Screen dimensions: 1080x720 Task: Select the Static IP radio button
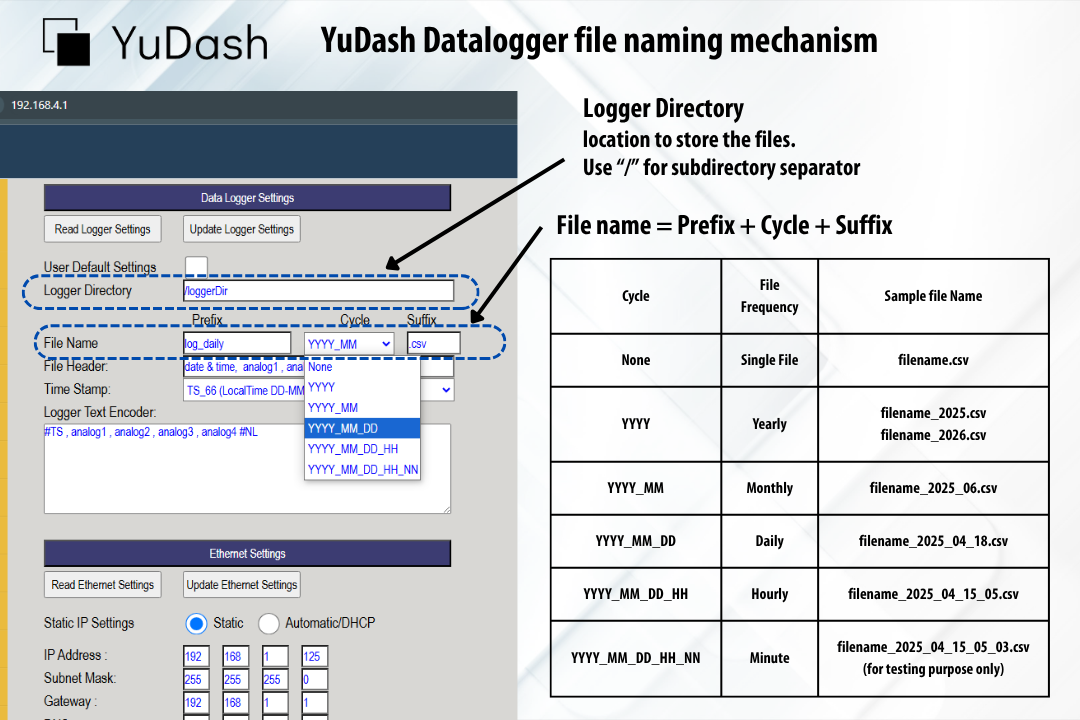[x=196, y=623]
